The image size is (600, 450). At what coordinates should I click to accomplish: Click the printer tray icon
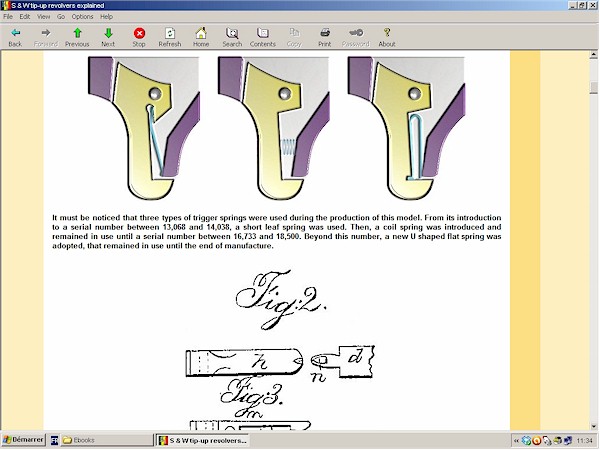point(558,441)
